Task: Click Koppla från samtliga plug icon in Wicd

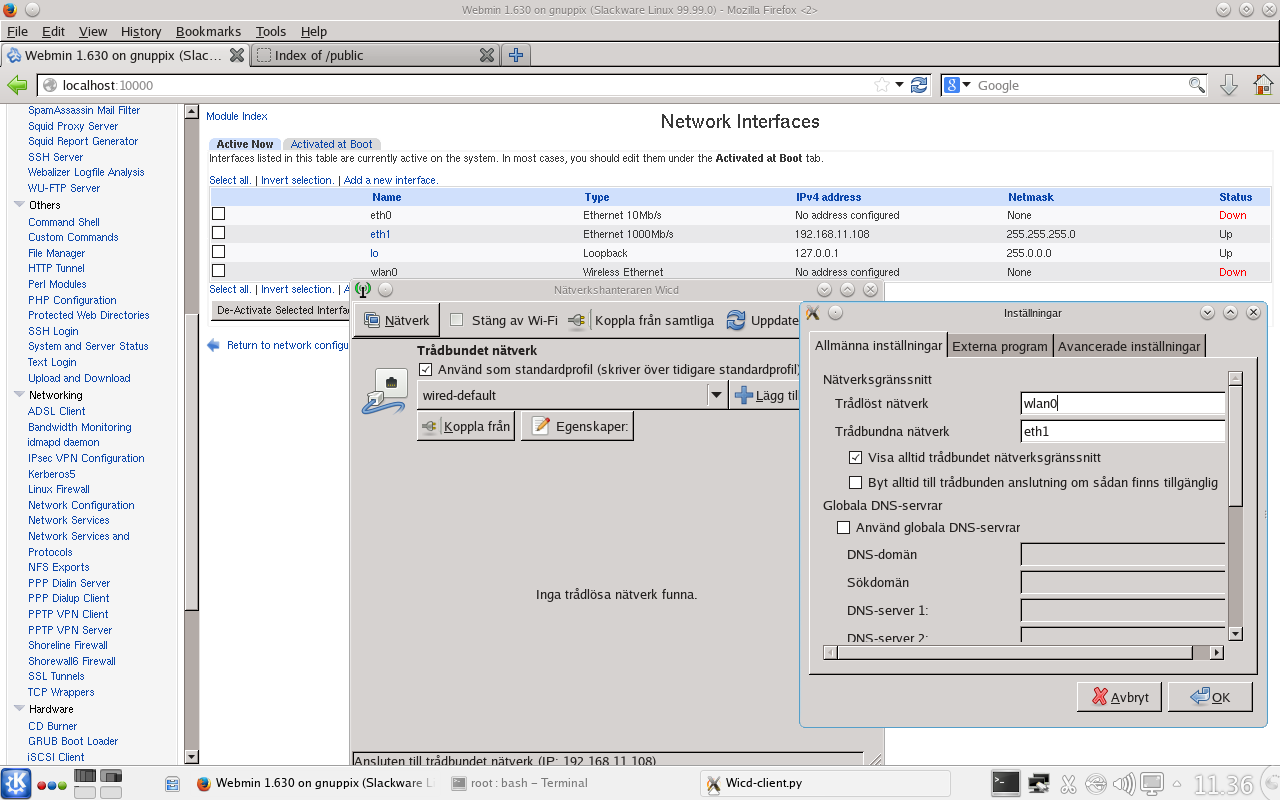Action: coord(577,320)
